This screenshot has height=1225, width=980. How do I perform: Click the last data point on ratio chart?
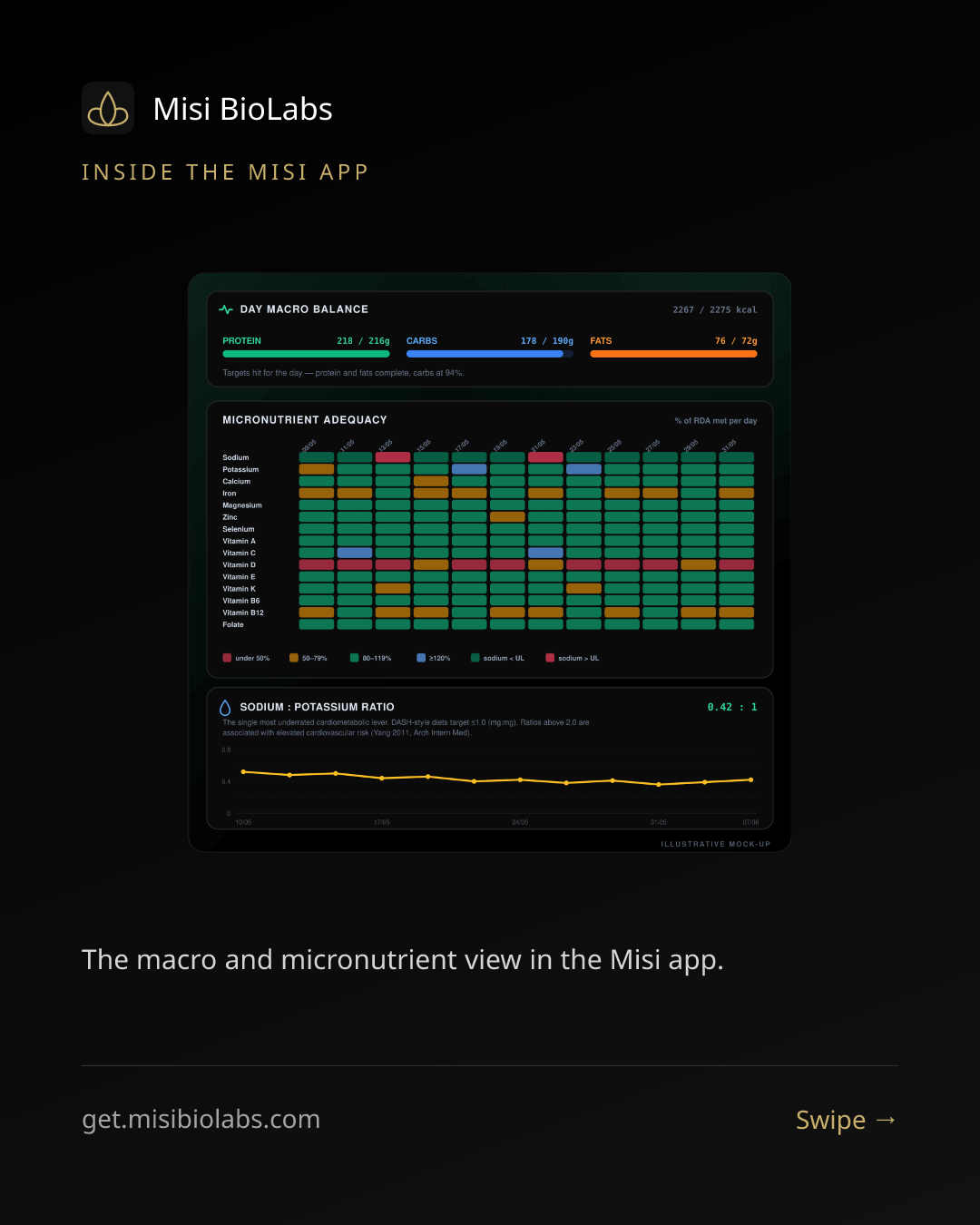coord(750,779)
